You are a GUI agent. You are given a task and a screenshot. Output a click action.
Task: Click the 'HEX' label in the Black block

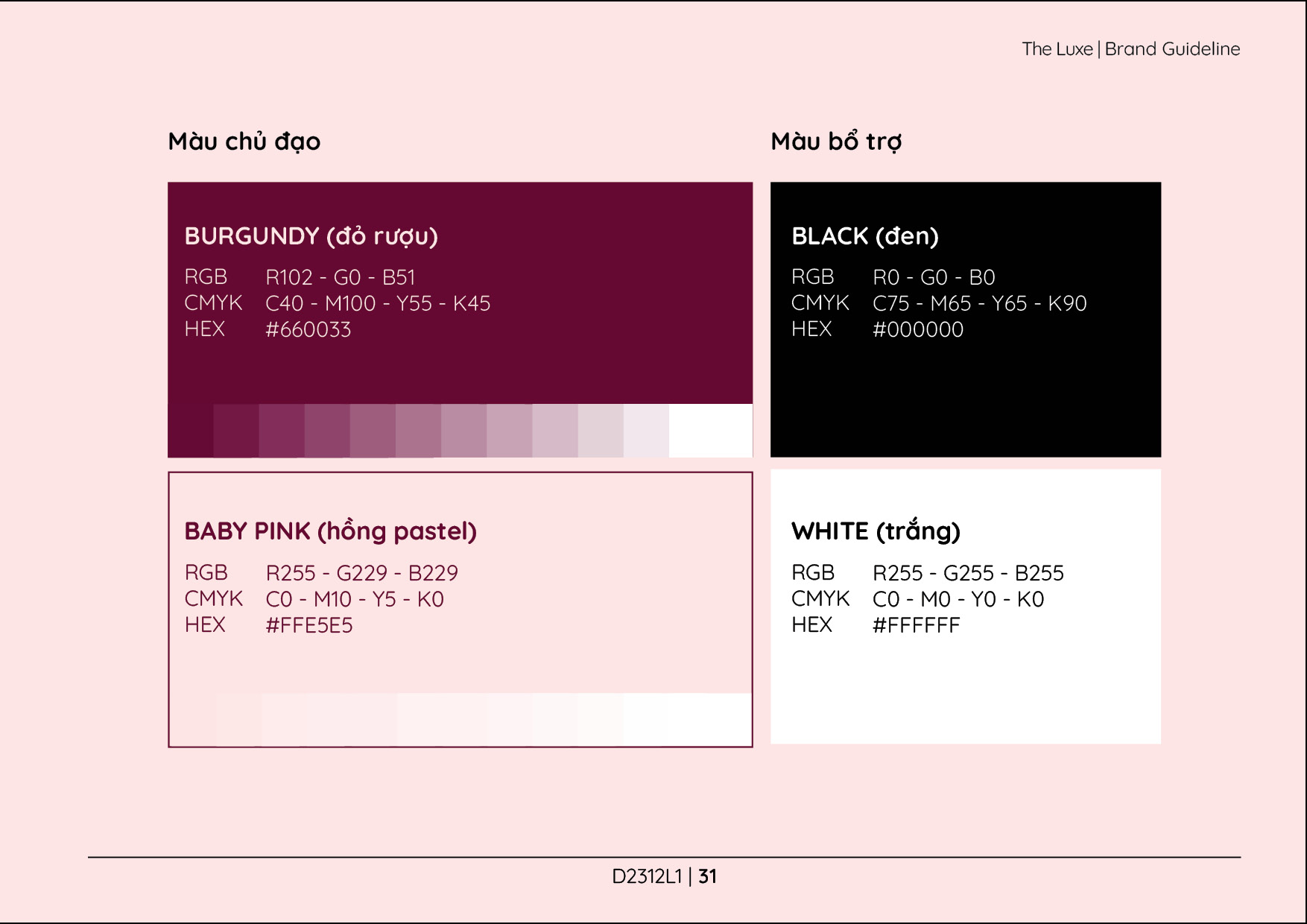(811, 329)
